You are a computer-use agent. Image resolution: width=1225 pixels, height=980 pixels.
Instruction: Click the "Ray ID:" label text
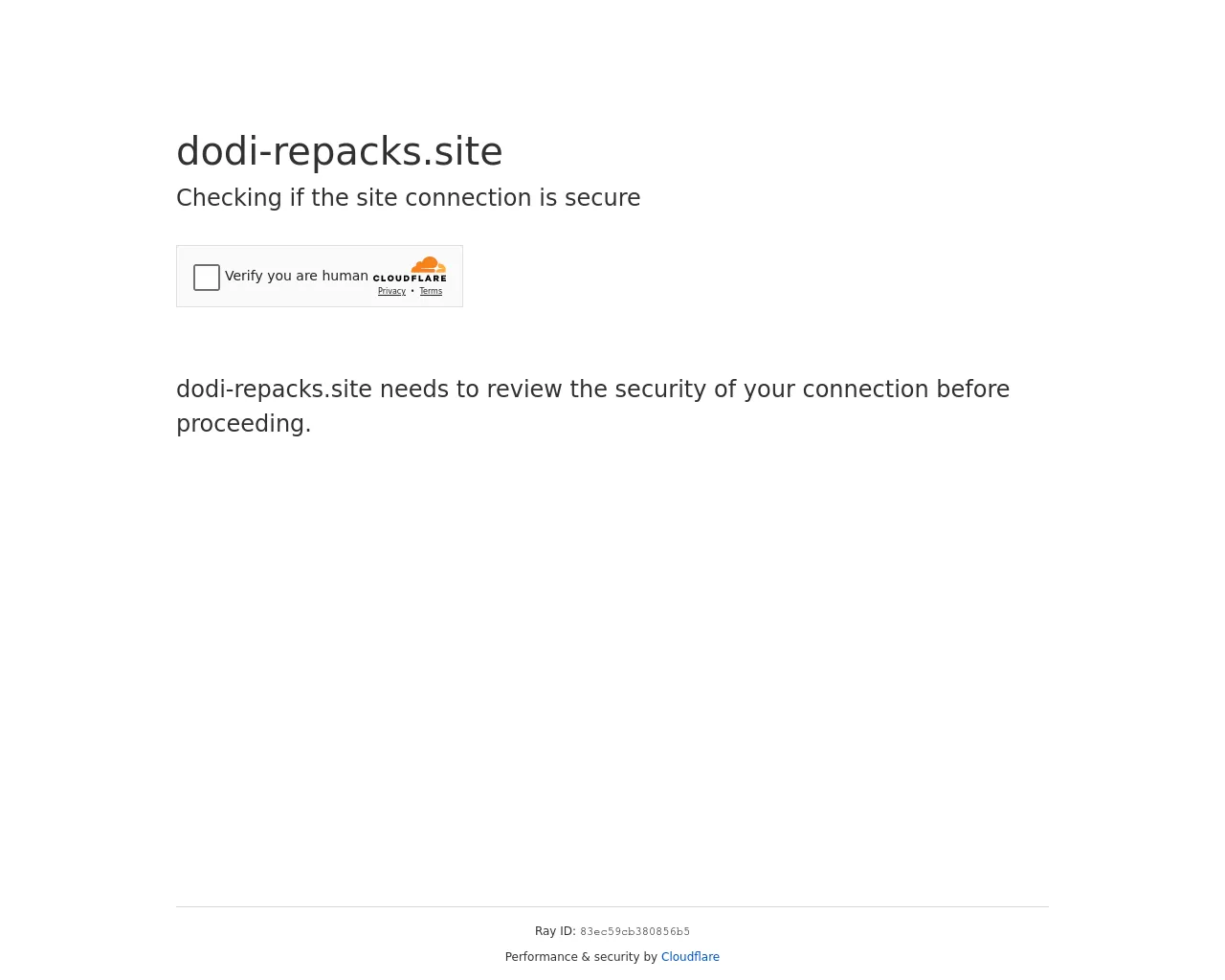(555, 931)
